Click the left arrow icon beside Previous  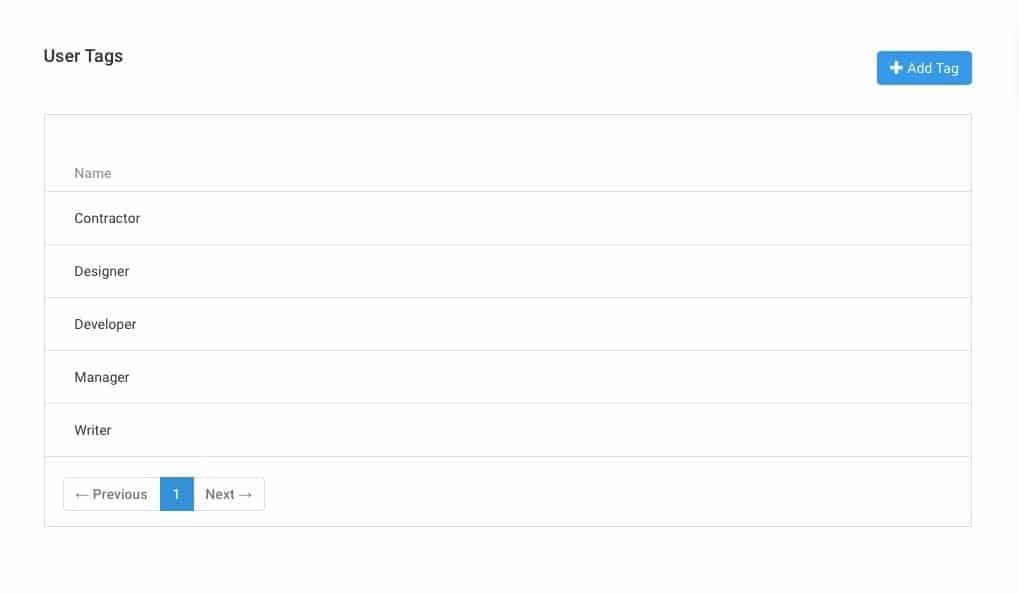pyautogui.click(x=82, y=495)
